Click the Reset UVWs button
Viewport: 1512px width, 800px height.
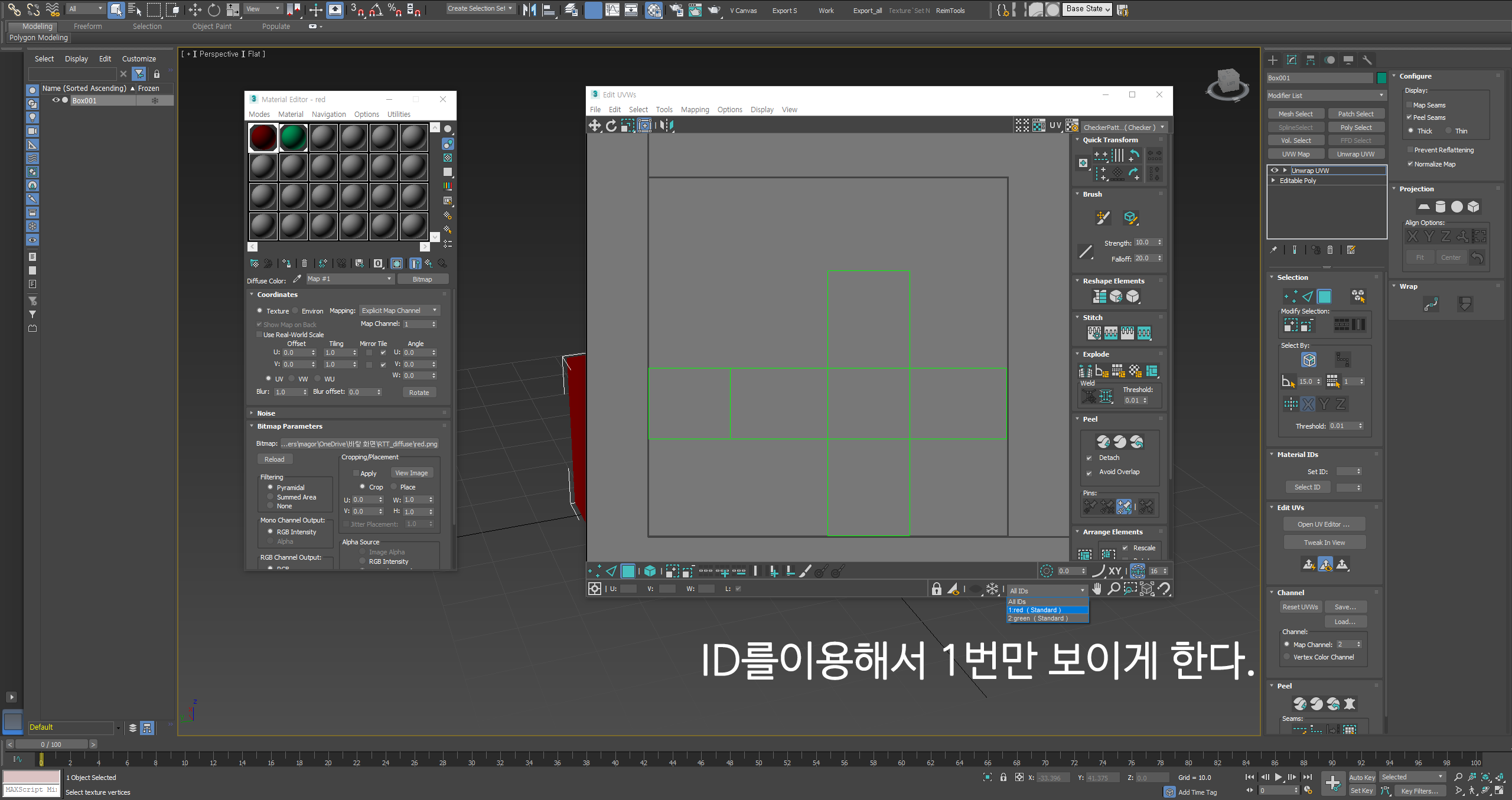pos(1300,606)
